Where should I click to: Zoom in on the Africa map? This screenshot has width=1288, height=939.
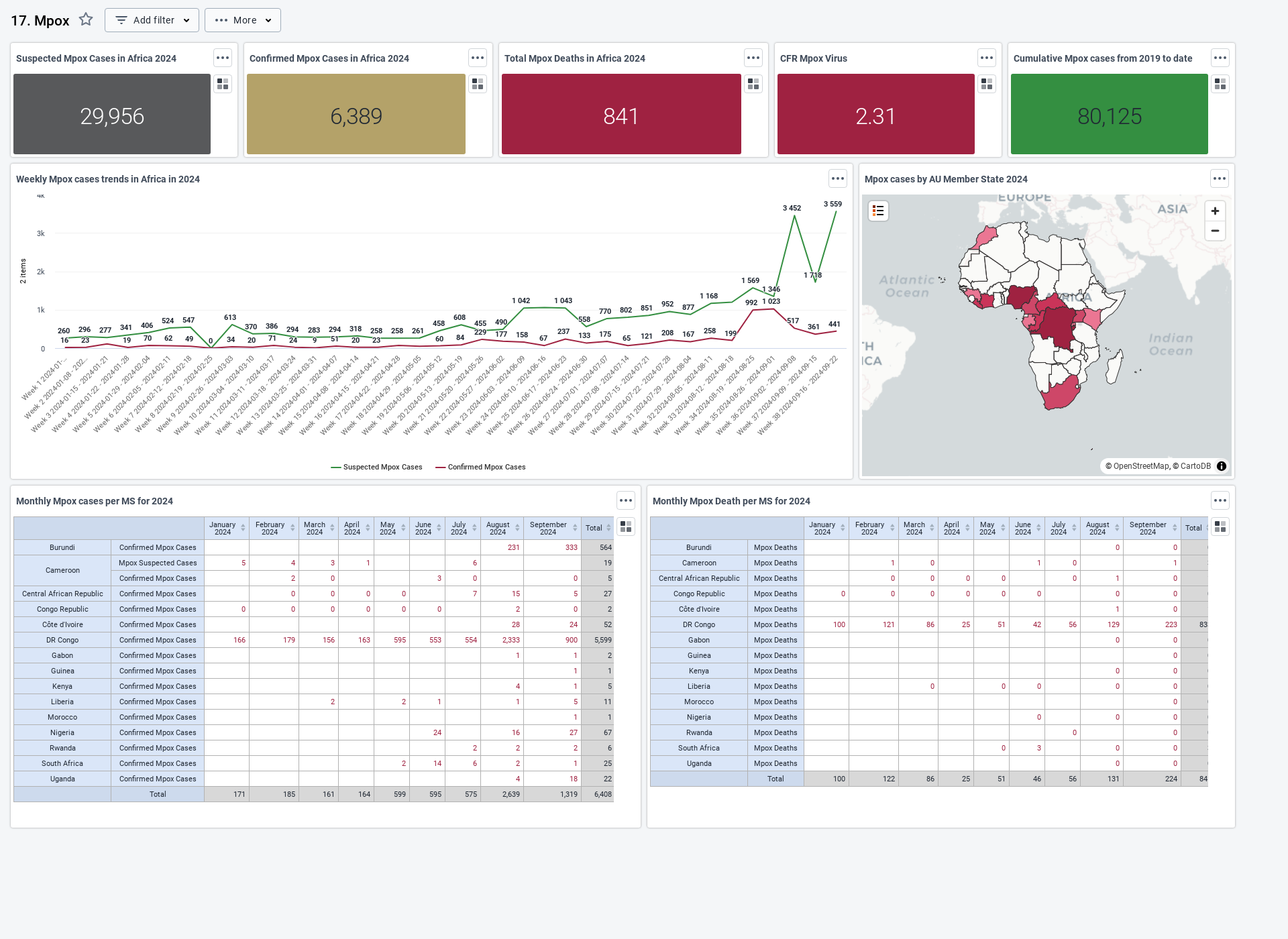(x=1215, y=211)
